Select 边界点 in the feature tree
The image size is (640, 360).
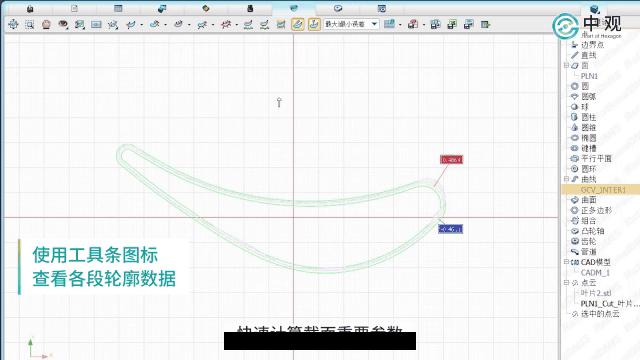tap(592, 45)
